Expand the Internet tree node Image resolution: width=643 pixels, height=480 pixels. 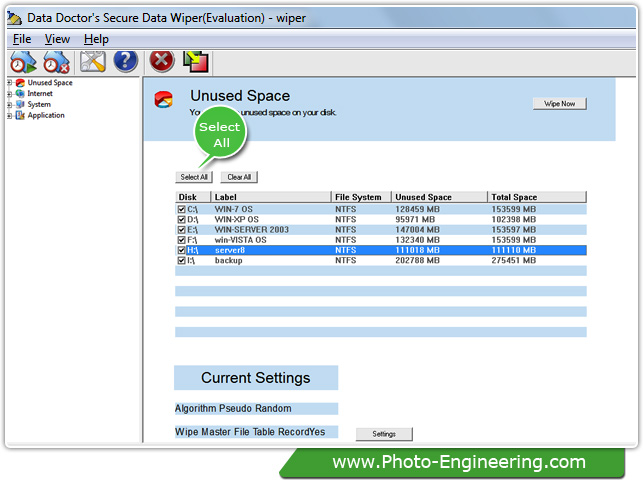click(9, 94)
